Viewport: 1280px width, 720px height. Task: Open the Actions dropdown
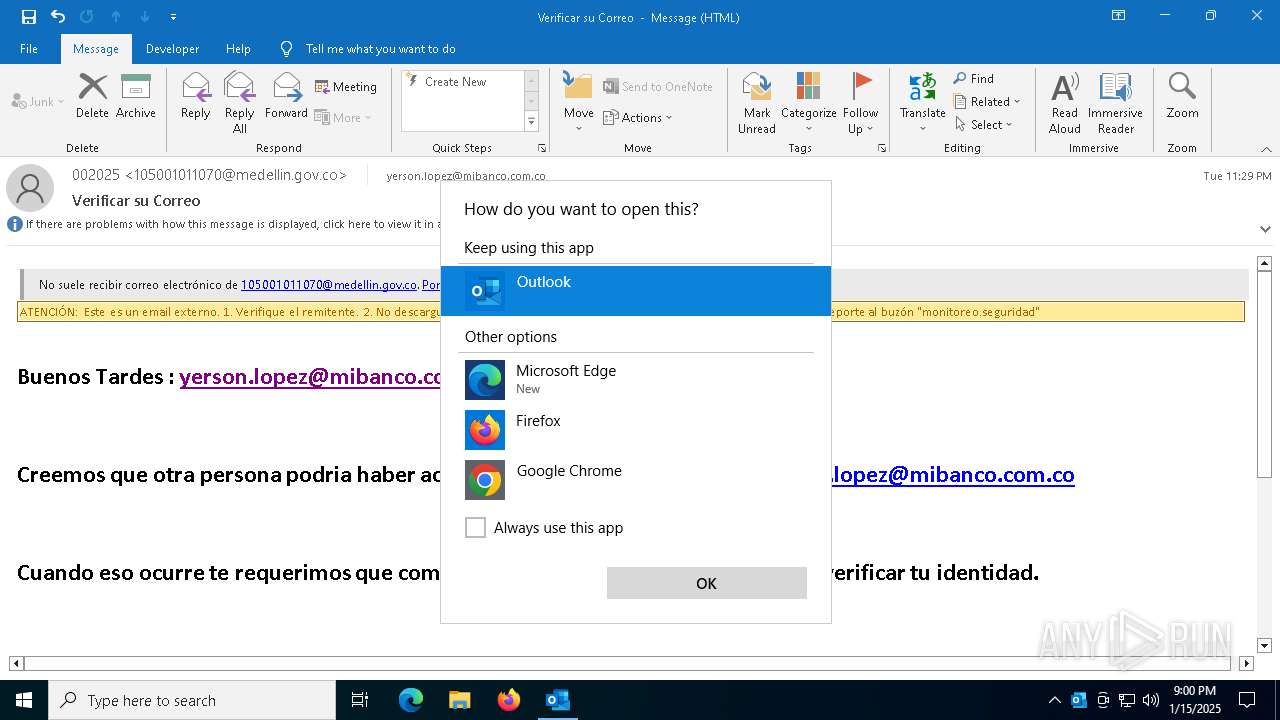[638, 117]
